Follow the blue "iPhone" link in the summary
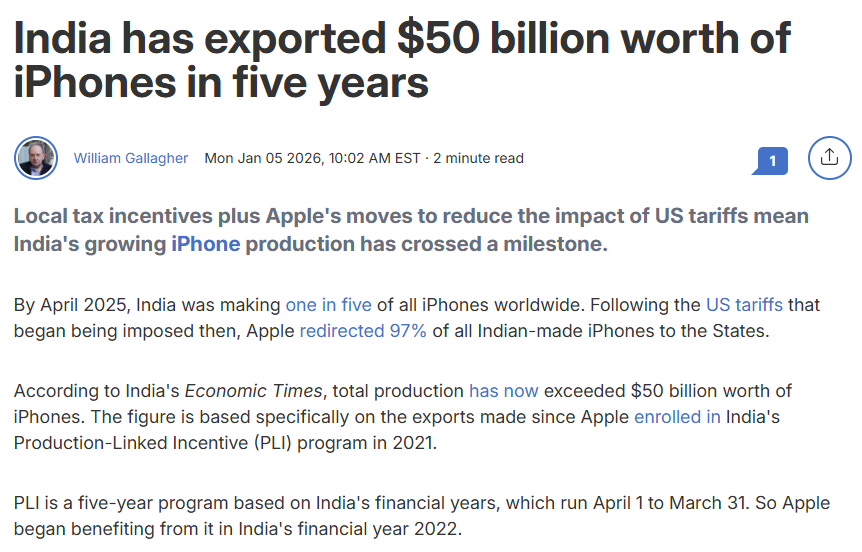The image size is (862, 552). tap(205, 244)
